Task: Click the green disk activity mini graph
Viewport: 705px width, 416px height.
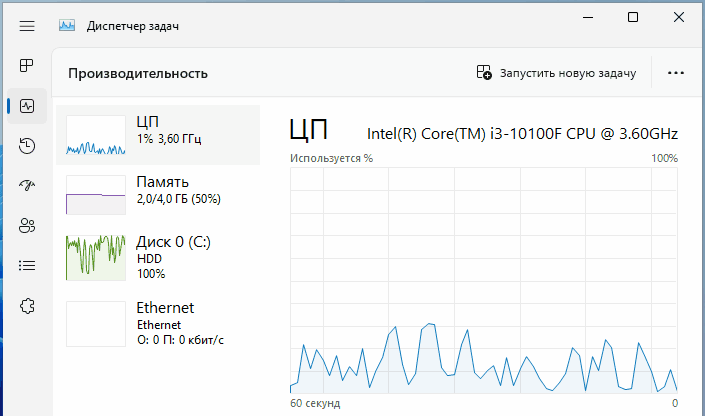Action: click(96, 258)
